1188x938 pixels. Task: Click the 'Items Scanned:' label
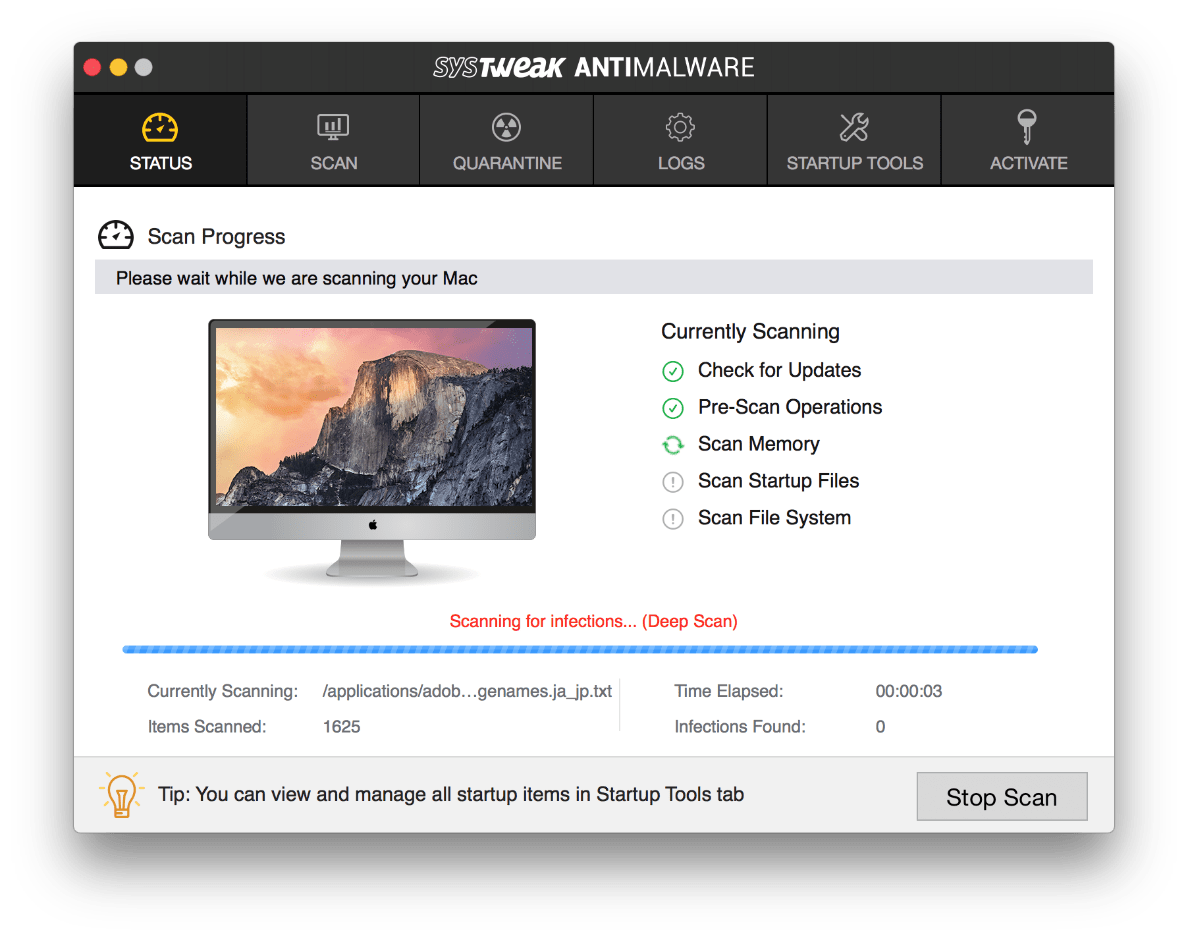click(x=207, y=727)
